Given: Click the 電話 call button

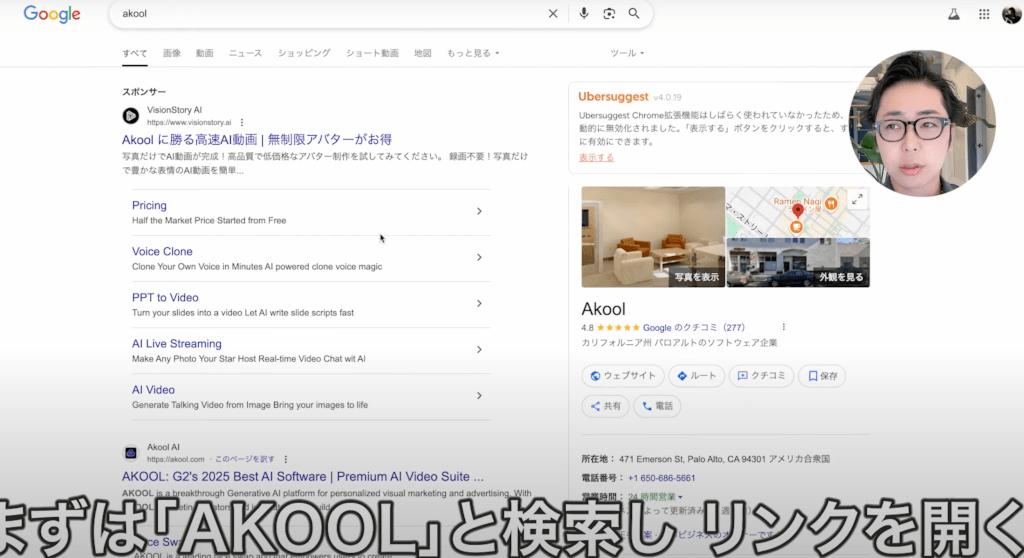Looking at the screenshot, I should 657,406.
